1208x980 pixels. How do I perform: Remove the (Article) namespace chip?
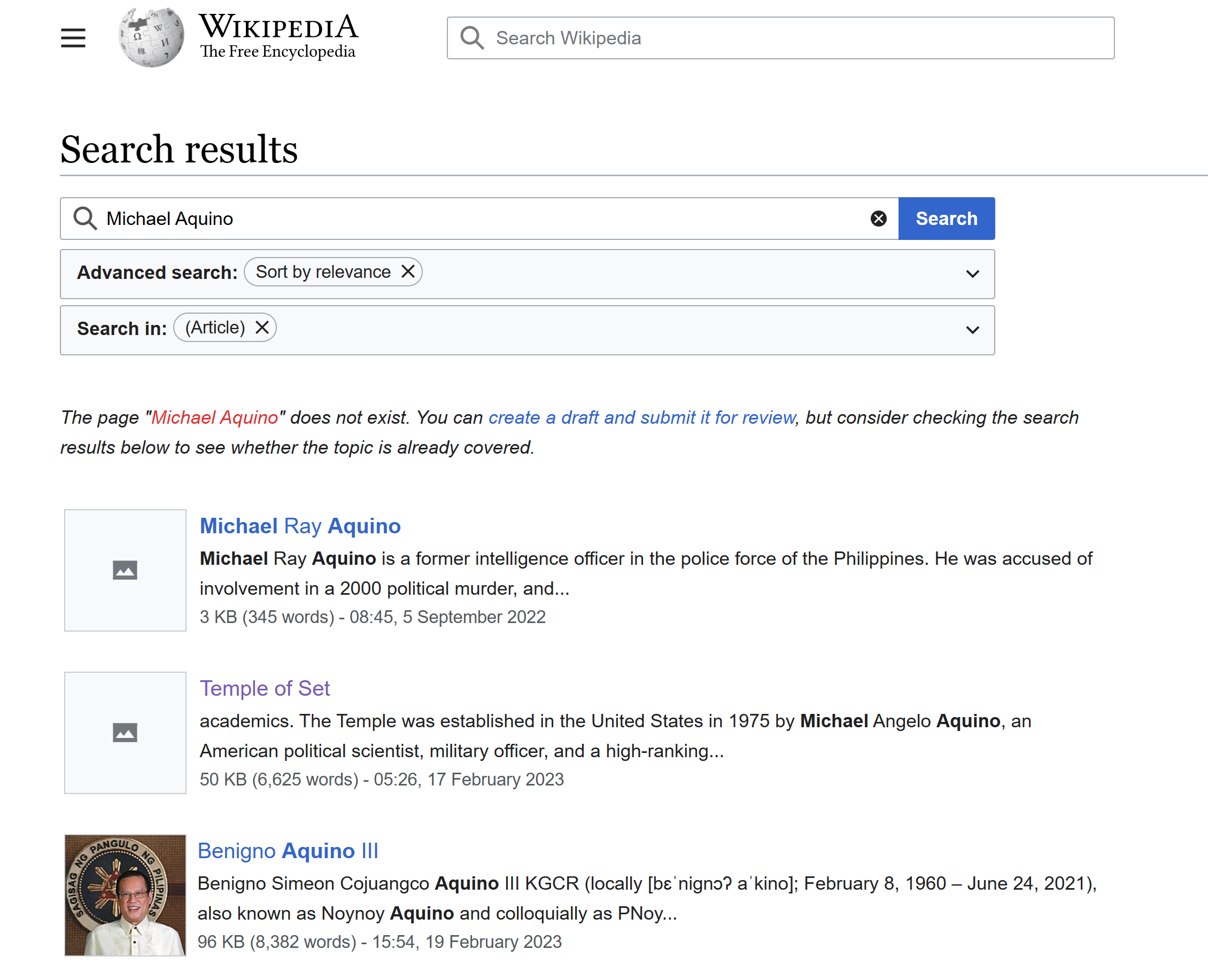[x=262, y=328]
